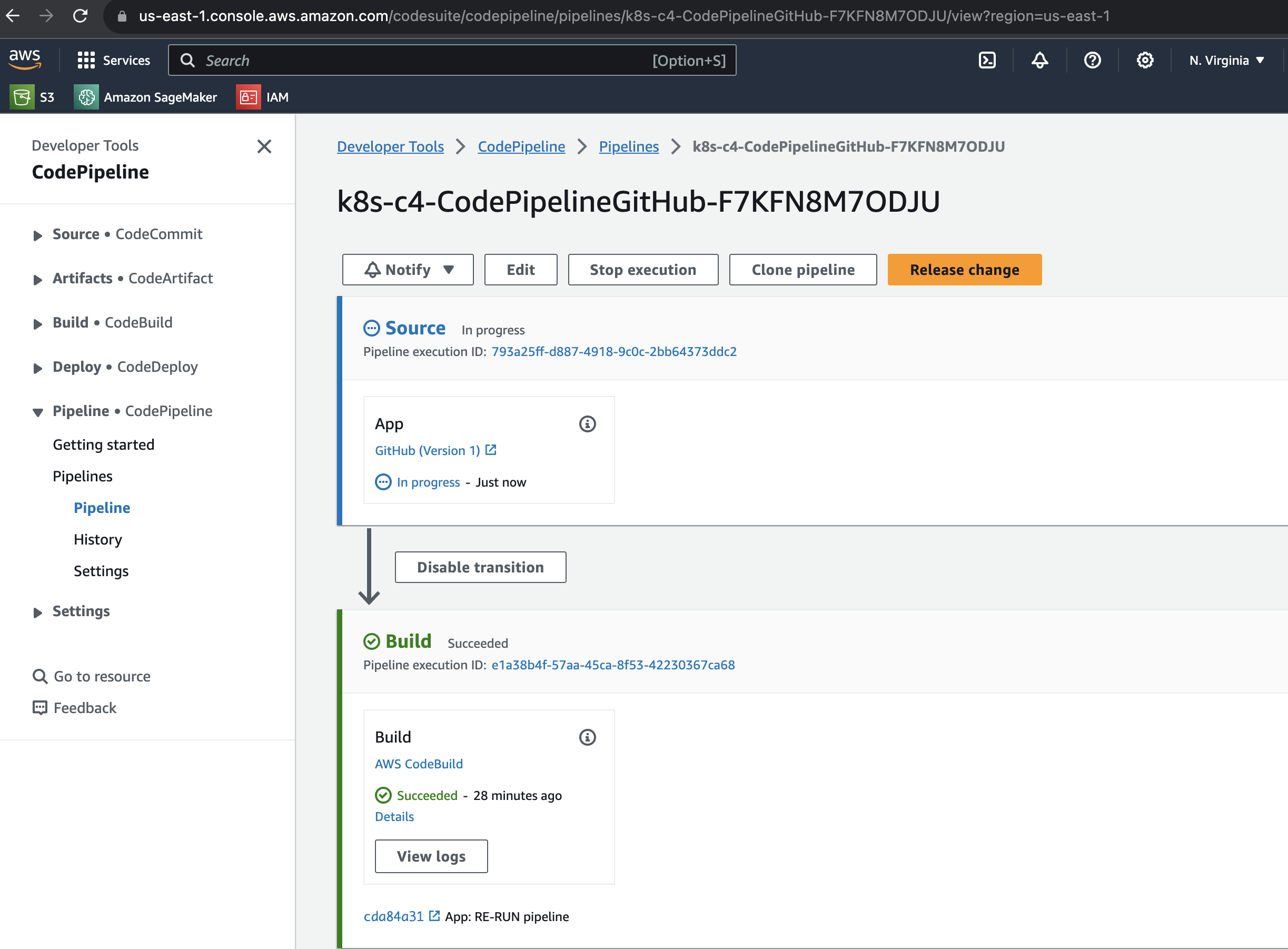The image size is (1288, 949).
Task: Open AWS CodeBuild link
Action: tap(419, 764)
